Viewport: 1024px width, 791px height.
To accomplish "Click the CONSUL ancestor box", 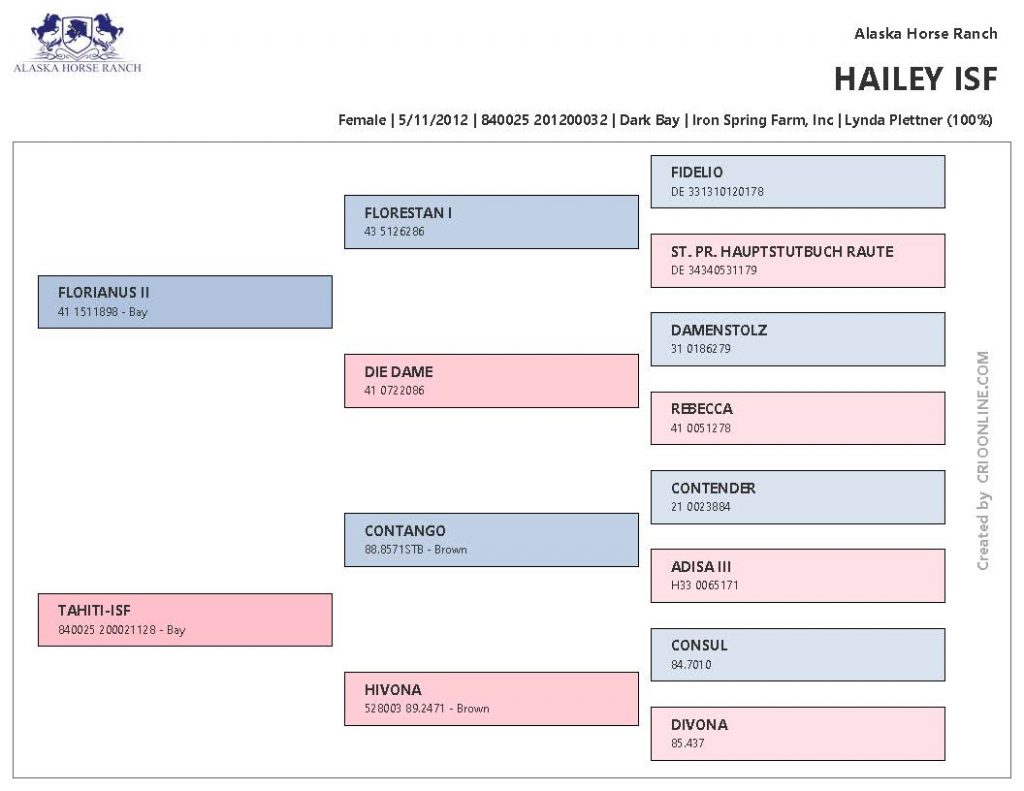I will pyautogui.click(x=797, y=654).
